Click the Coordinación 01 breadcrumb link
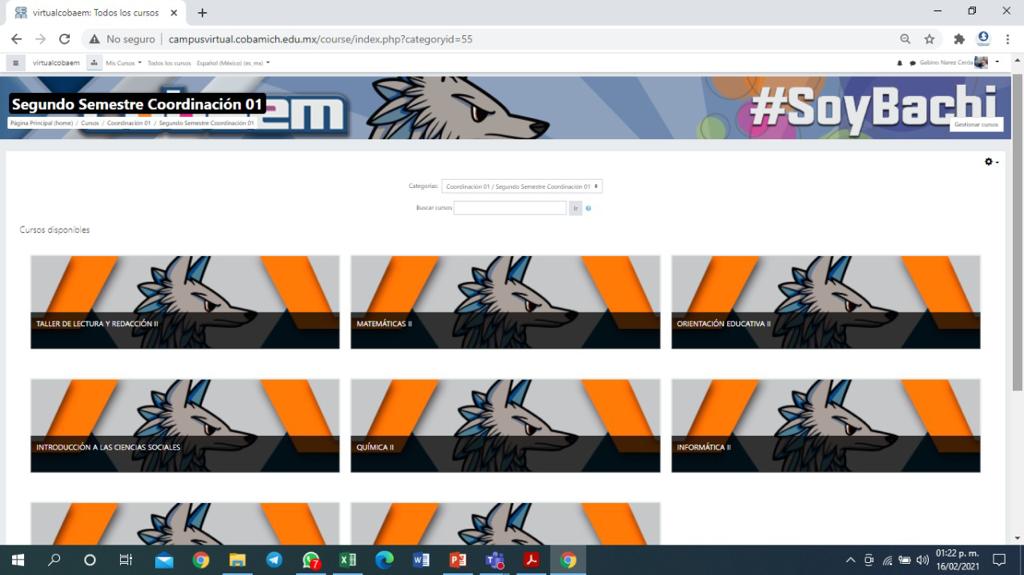 129,123
